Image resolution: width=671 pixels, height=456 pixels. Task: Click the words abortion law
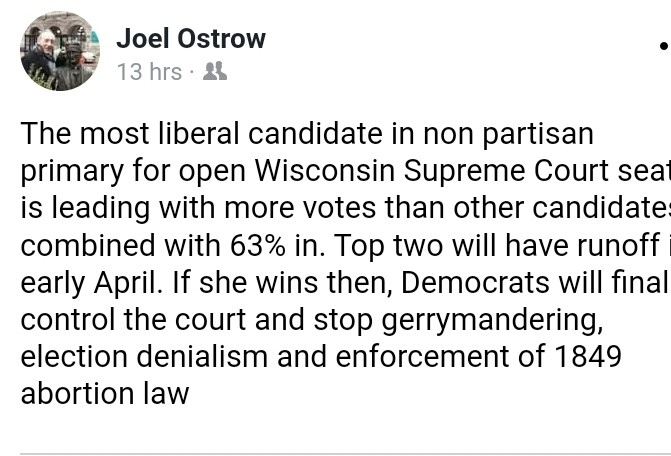tap(105, 394)
